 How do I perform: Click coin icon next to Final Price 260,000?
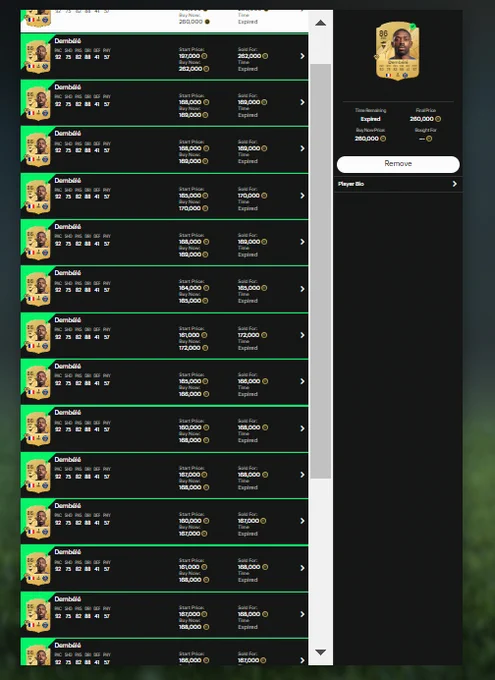(438, 119)
